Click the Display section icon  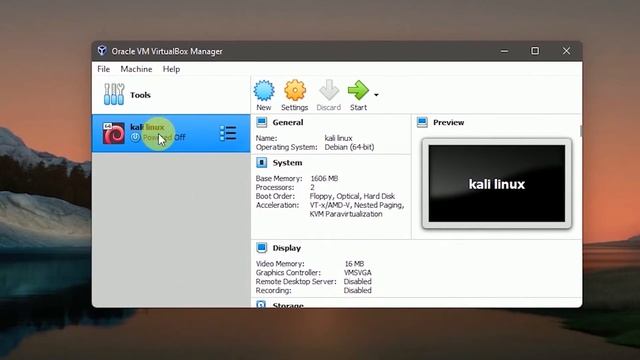pos(262,248)
